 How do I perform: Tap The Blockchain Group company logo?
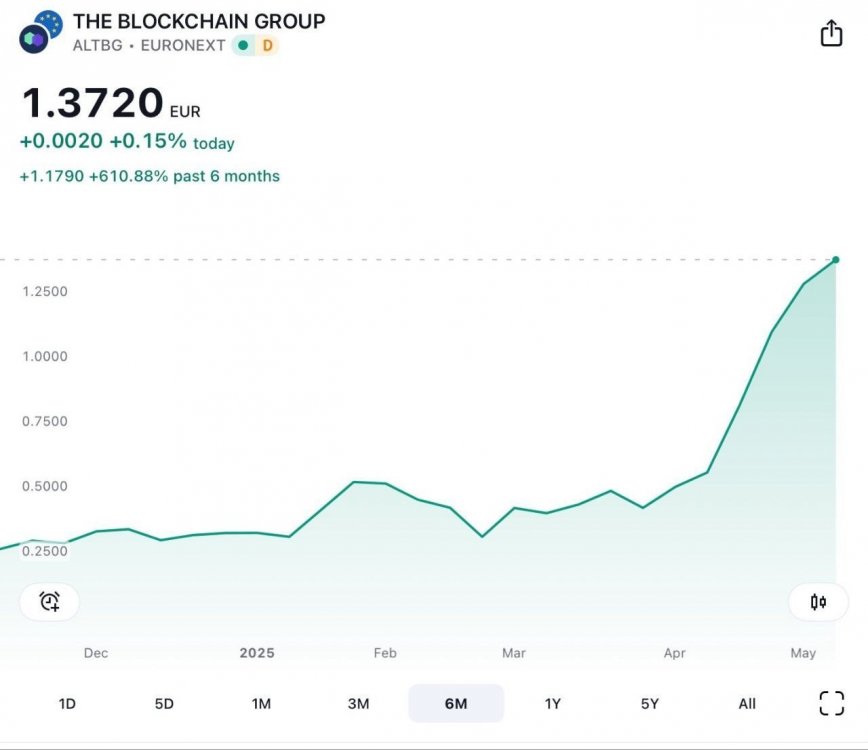point(40,33)
